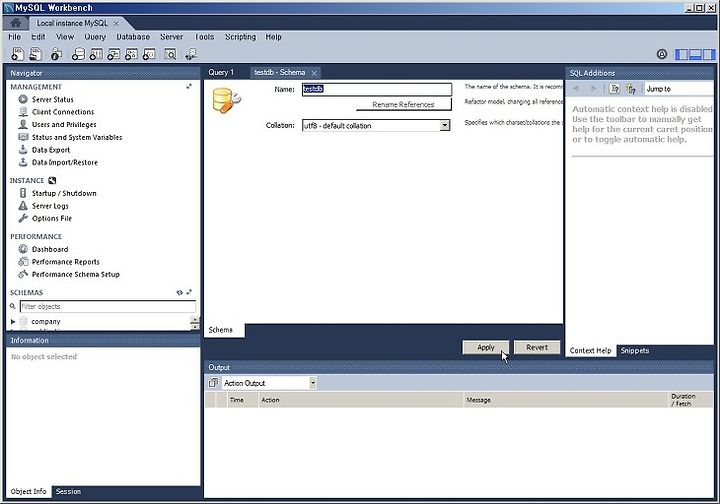Click the SQL Additions back arrow
The image size is (720, 504).
[x=576, y=89]
